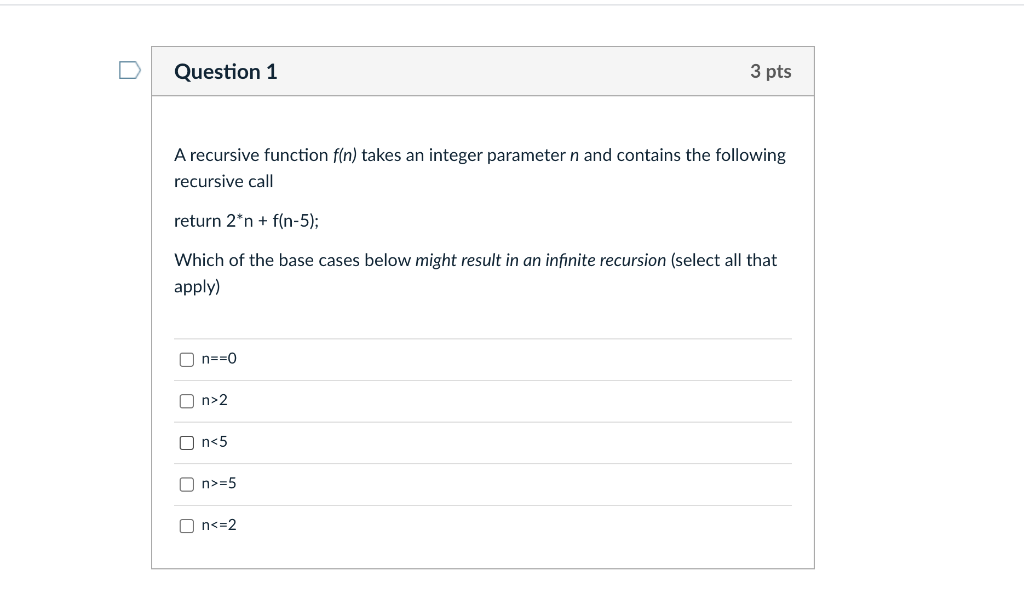The image size is (1024, 611).
Task: Click the answer text n==0
Action: coord(218,359)
